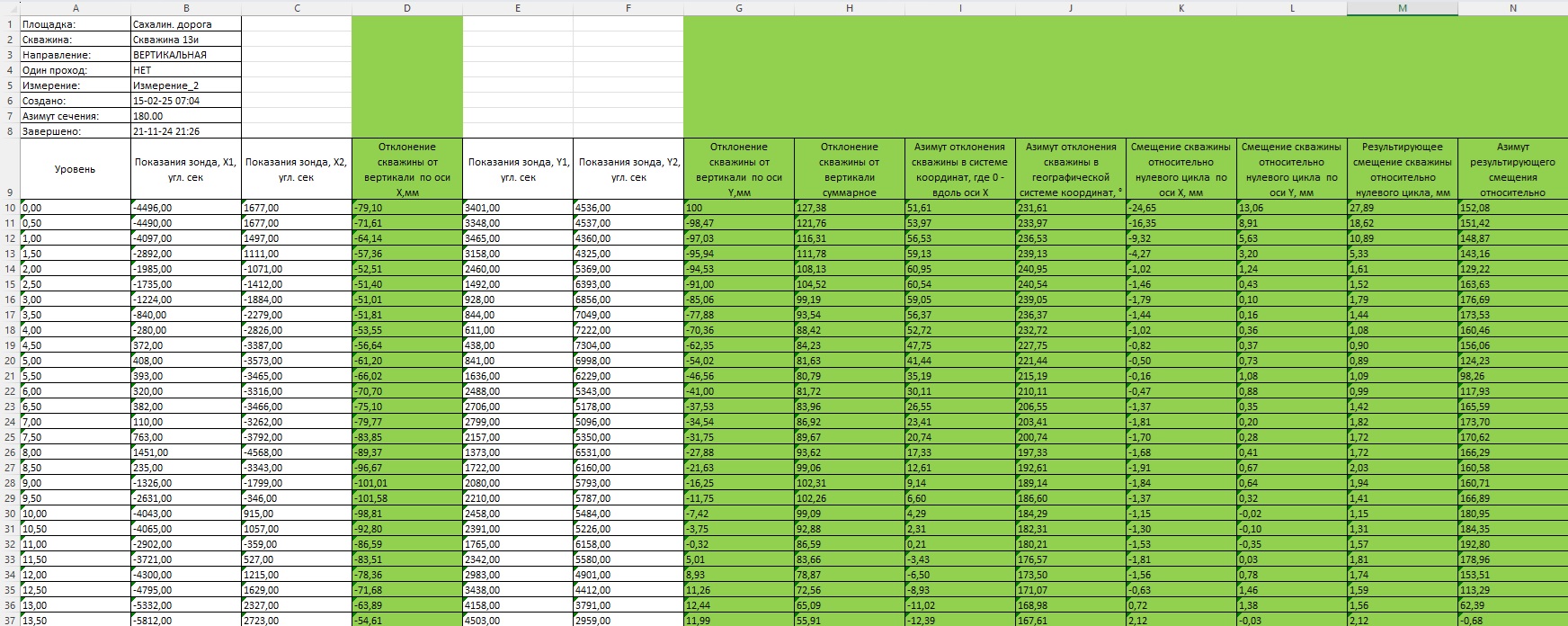Screen dimensions: 1568x626
Task: Click the 'Измерение_2' value cell
Action: pos(186,85)
